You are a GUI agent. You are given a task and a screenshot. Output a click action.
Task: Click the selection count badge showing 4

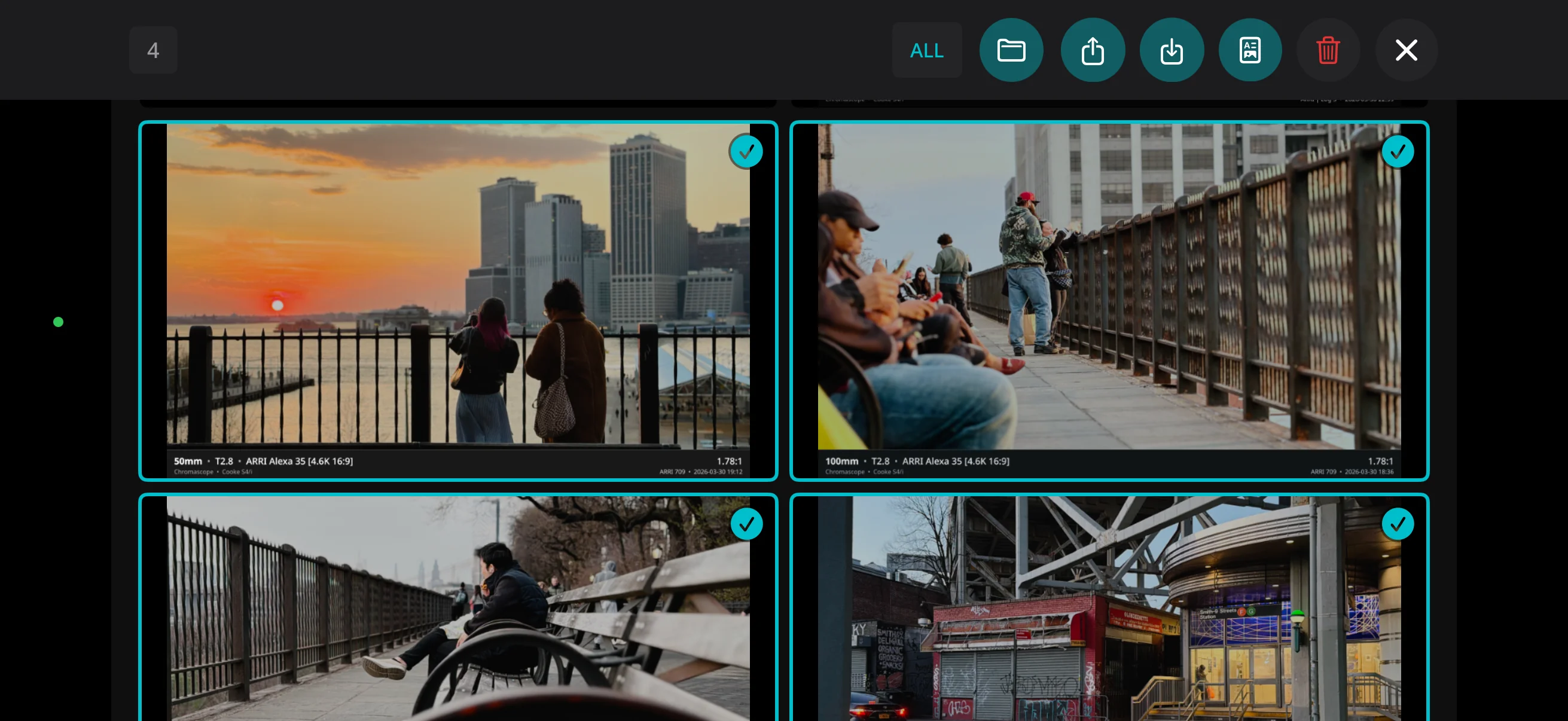152,50
